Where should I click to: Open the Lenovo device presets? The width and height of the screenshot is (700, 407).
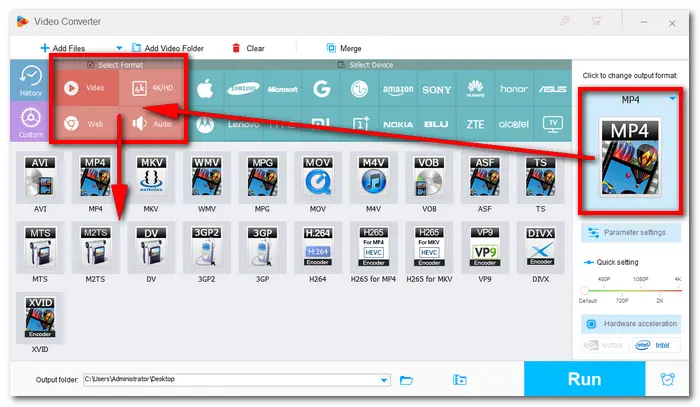click(243, 124)
